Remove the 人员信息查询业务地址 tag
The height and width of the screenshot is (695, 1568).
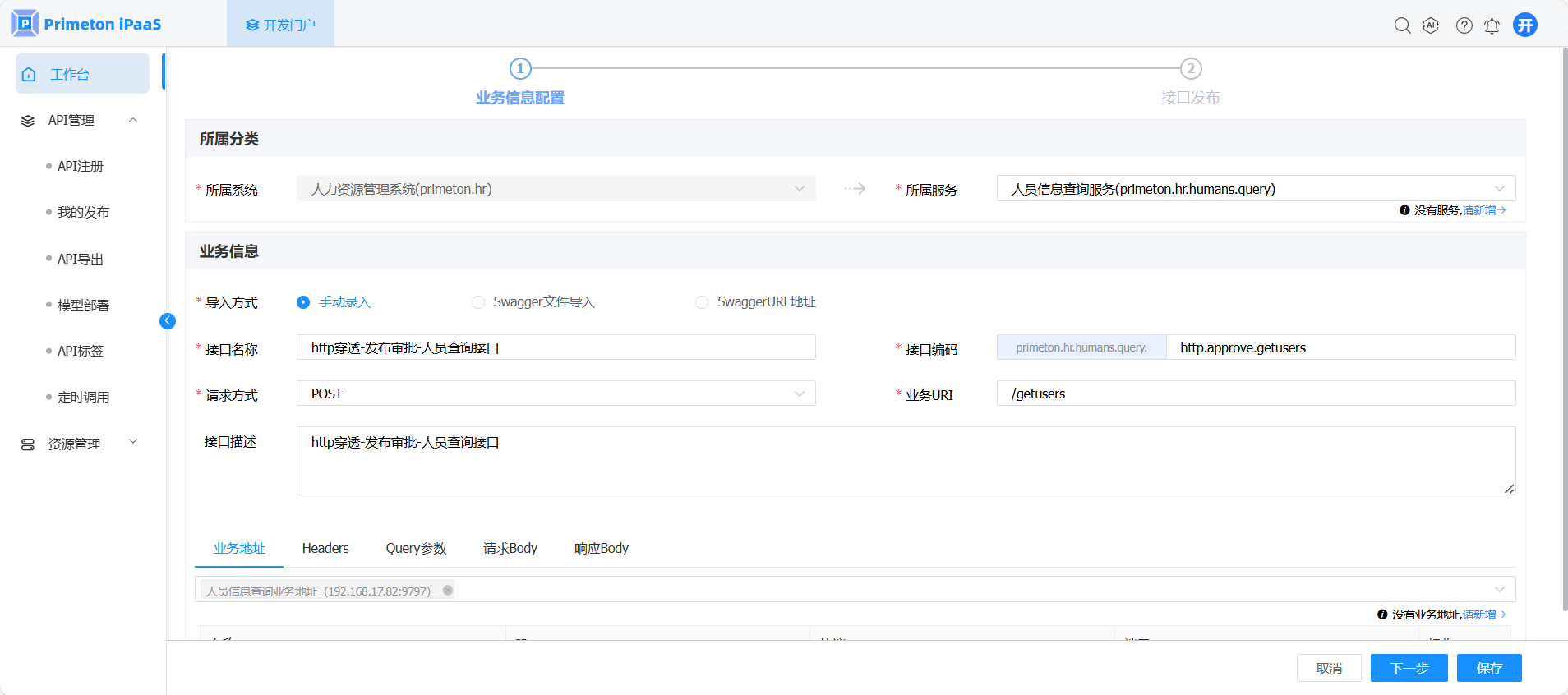tap(448, 590)
